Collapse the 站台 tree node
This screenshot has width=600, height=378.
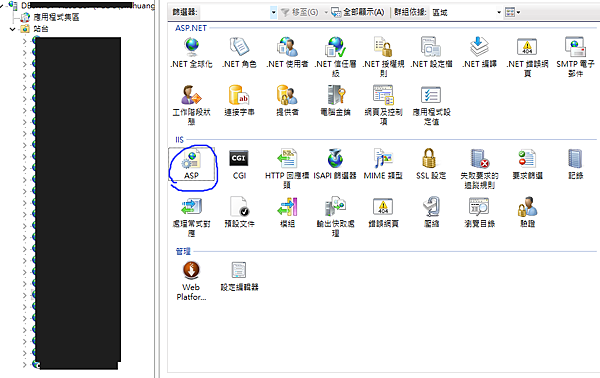(12, 29)
